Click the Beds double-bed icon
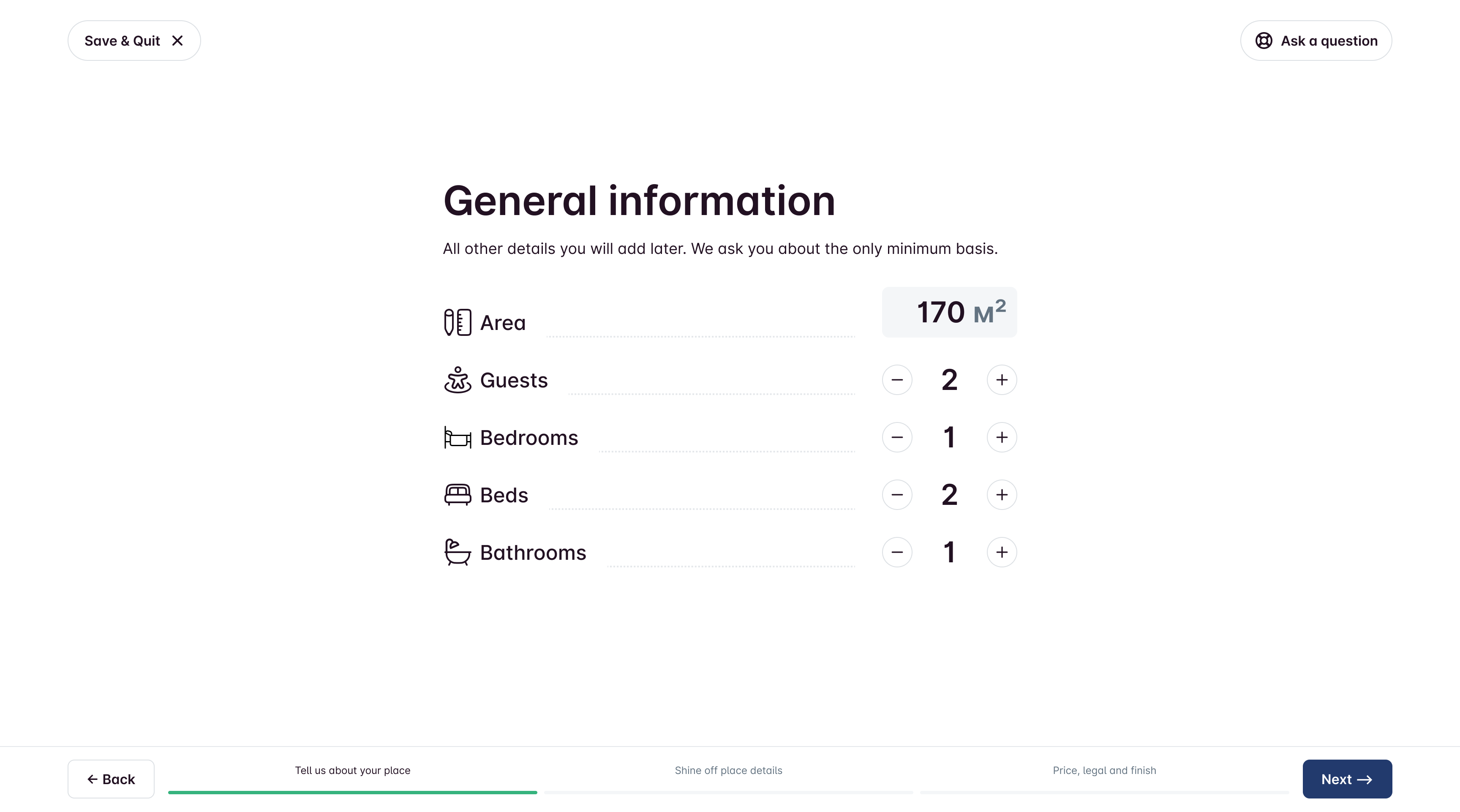Image resolution: width=1460 pixels, height=812 pixels. pos(458,495)
